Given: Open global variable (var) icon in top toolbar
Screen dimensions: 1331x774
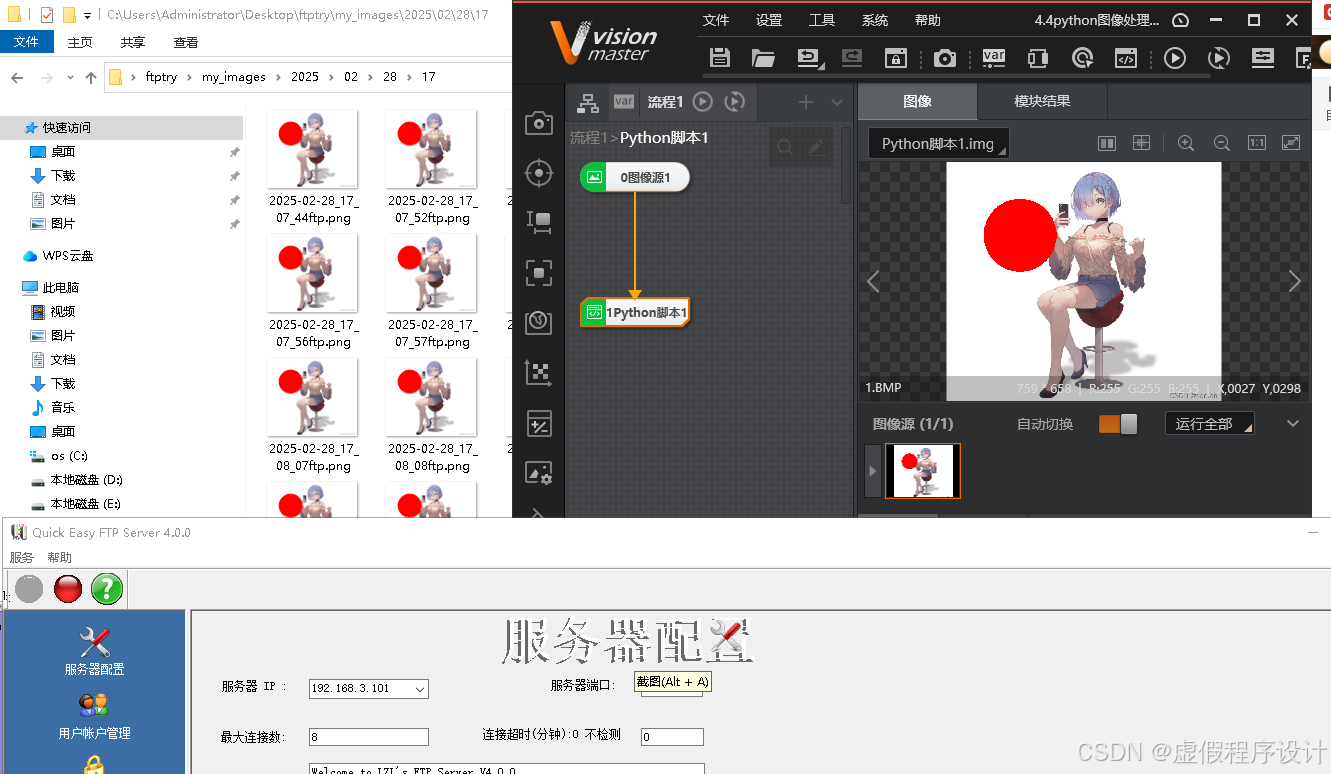Looking at the screenshot, I should [993, 58].
